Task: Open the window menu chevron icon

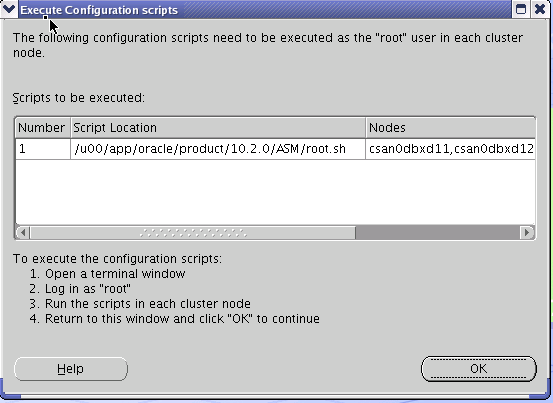Action: point(8,9)
